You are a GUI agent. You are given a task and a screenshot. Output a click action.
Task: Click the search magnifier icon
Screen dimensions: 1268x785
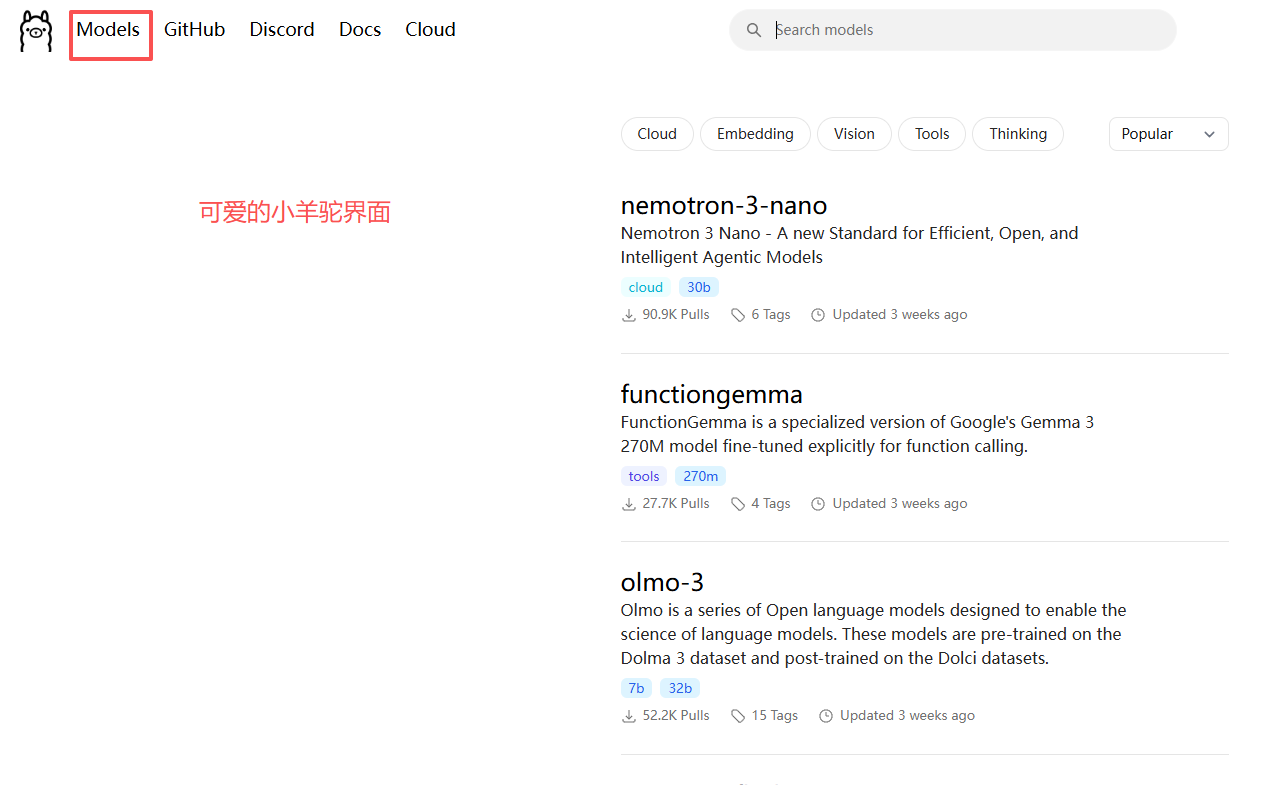coord(754,30)
